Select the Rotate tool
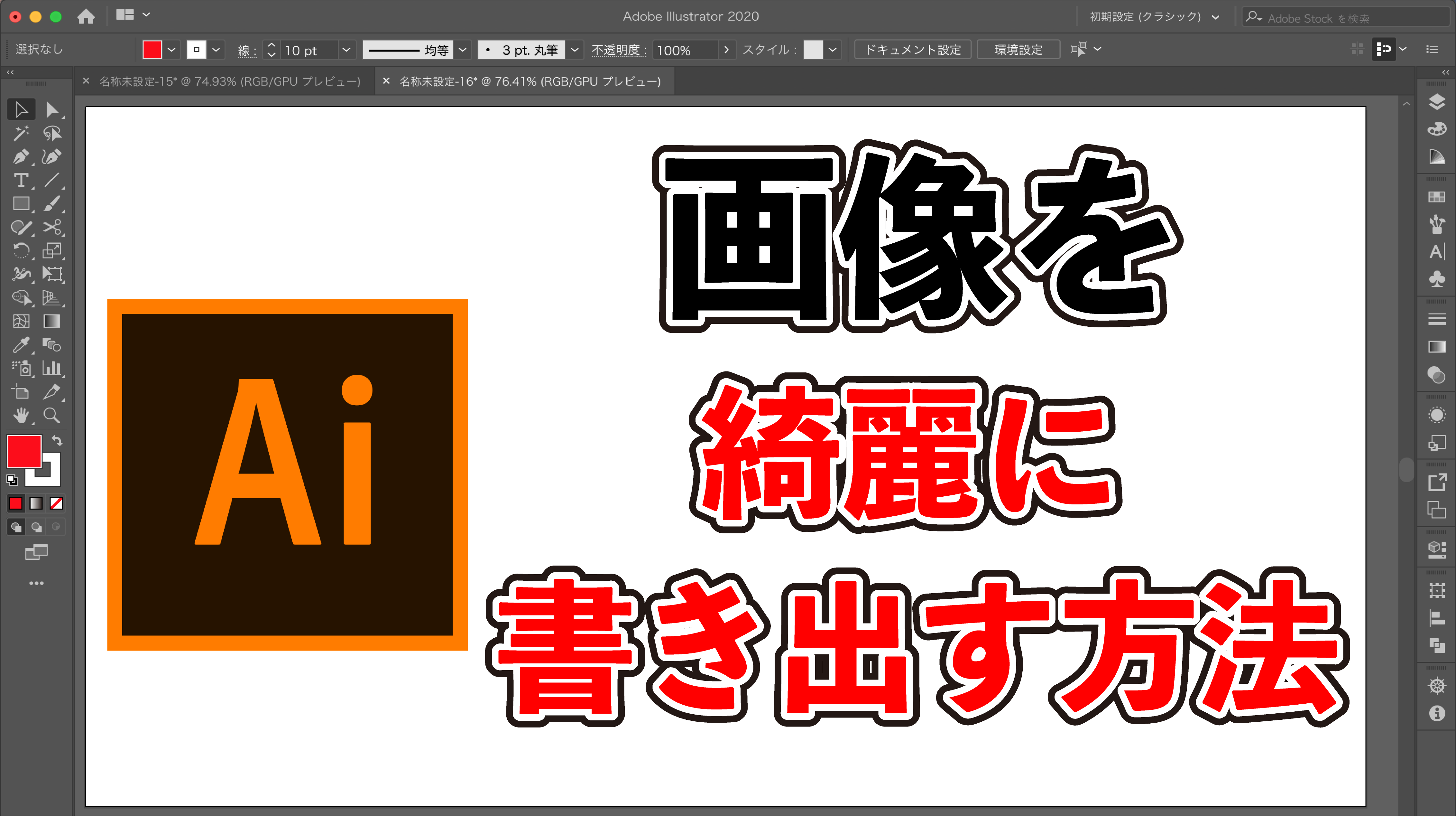This screenshot has height=816, width=1456. click(21, 250)
